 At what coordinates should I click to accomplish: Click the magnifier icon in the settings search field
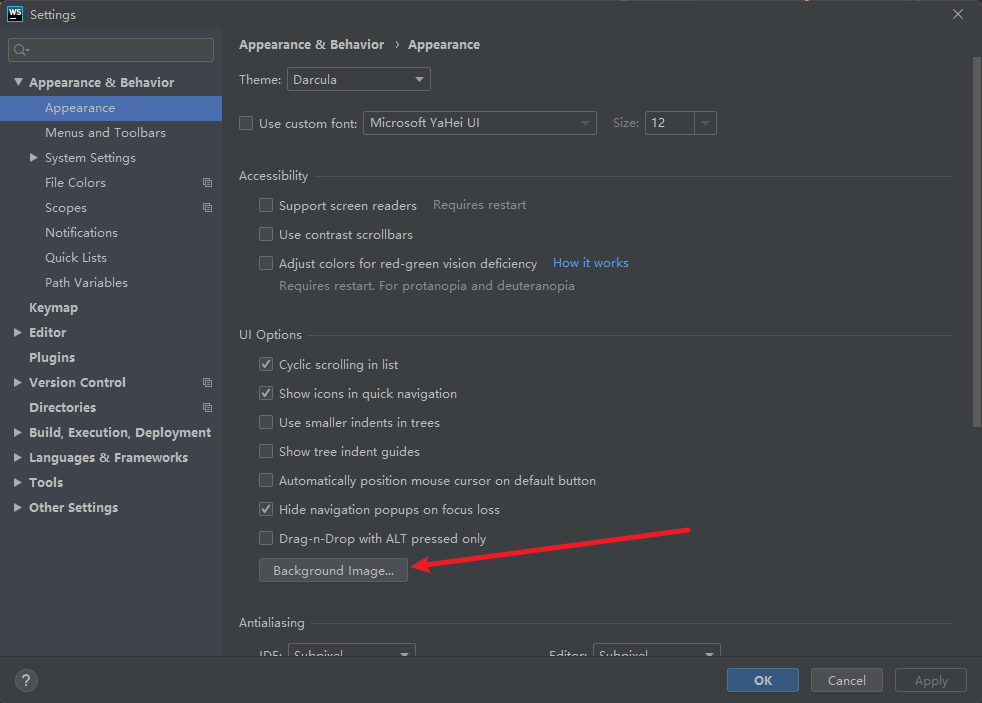[x=20, y=49]
